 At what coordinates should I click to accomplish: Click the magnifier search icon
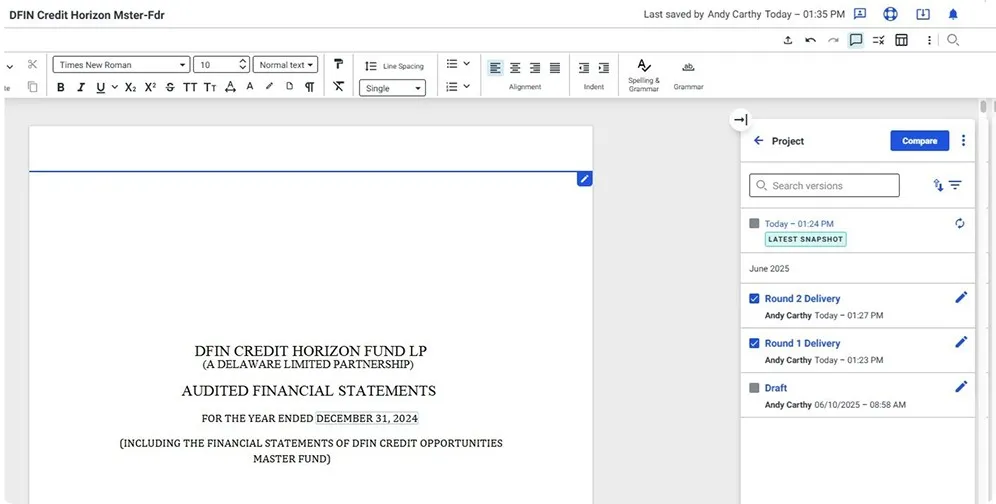tap(952, 40)
